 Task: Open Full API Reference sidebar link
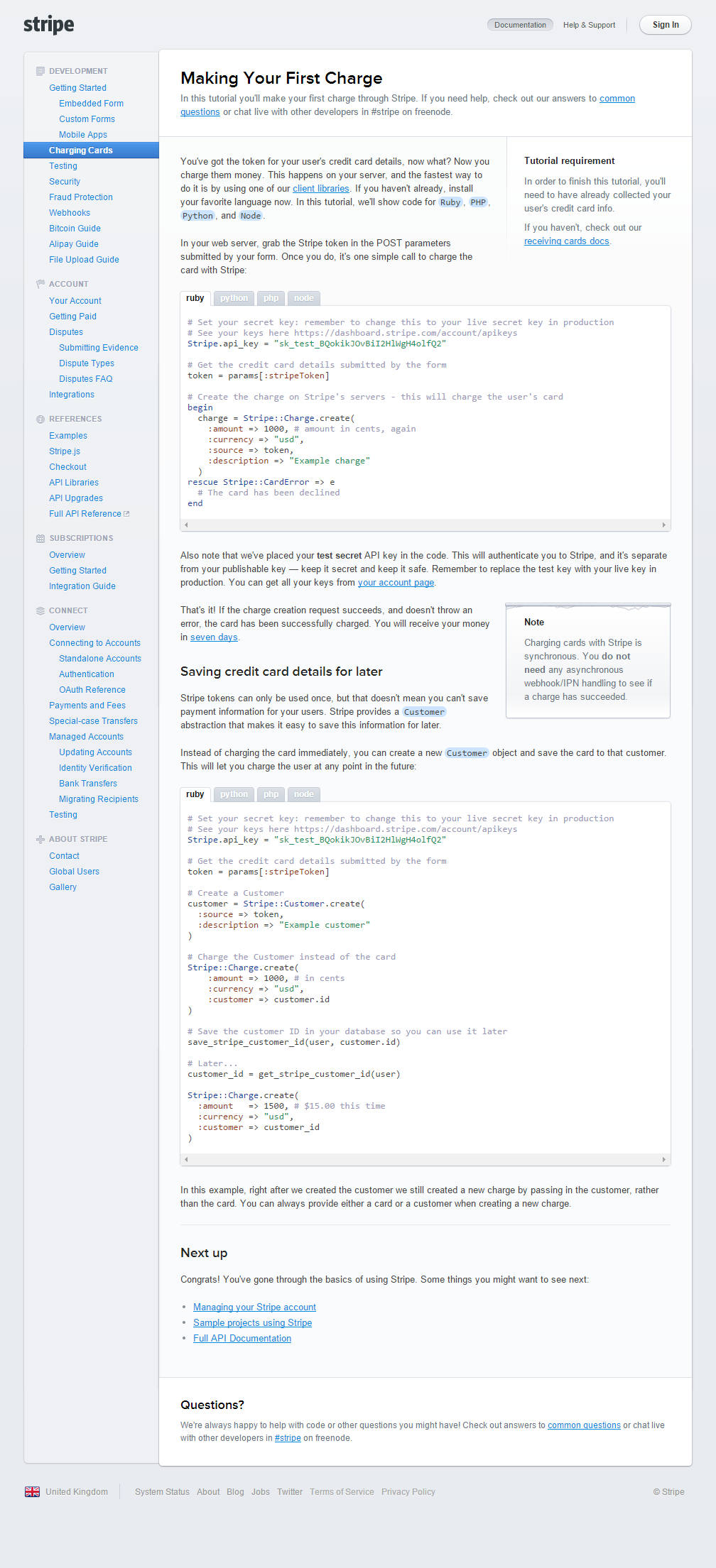point(85,514)
